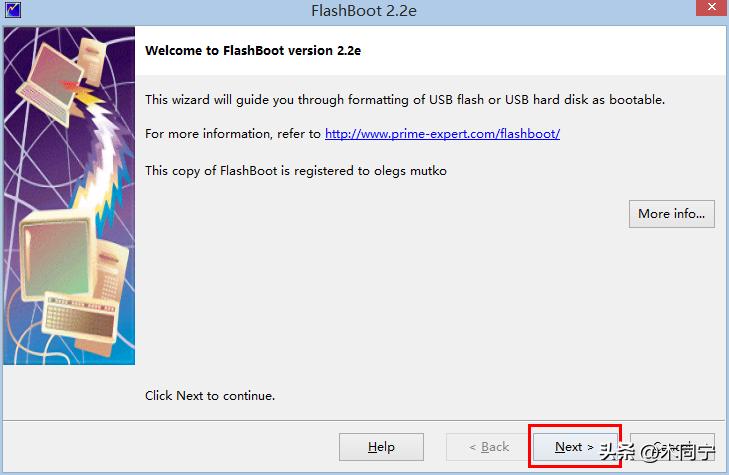The width and height of the screenshot is (729, 475).
Task: Click the registered to olegs mutko line
Action: [296, 171]
